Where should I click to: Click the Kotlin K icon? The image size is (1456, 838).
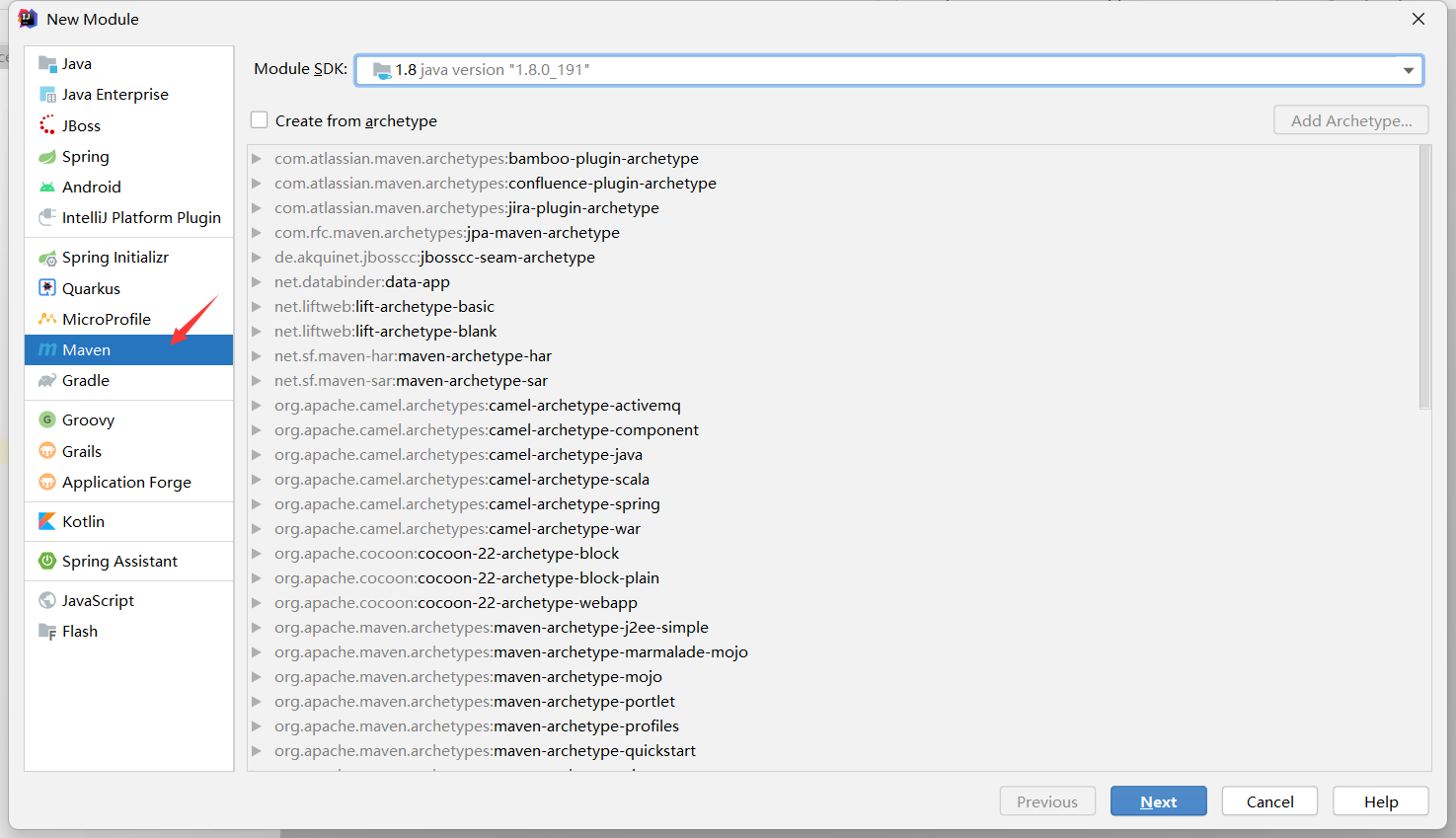coord(47,521)
